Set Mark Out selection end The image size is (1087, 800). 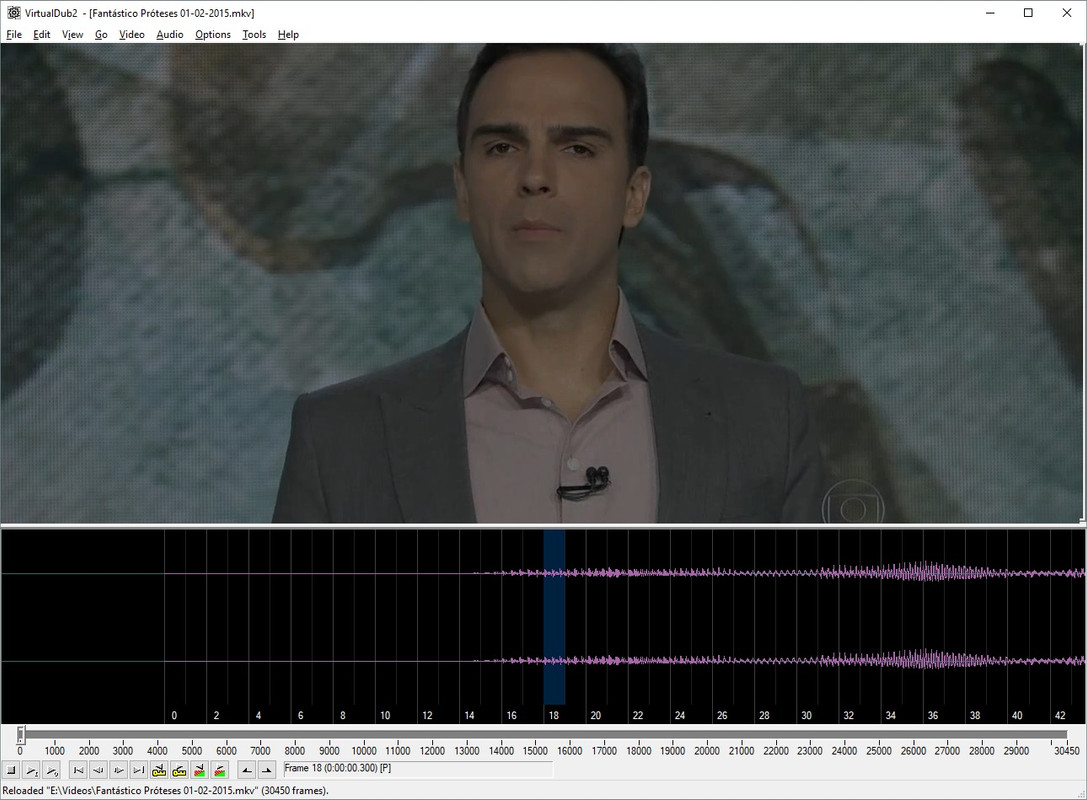(266, 770)
